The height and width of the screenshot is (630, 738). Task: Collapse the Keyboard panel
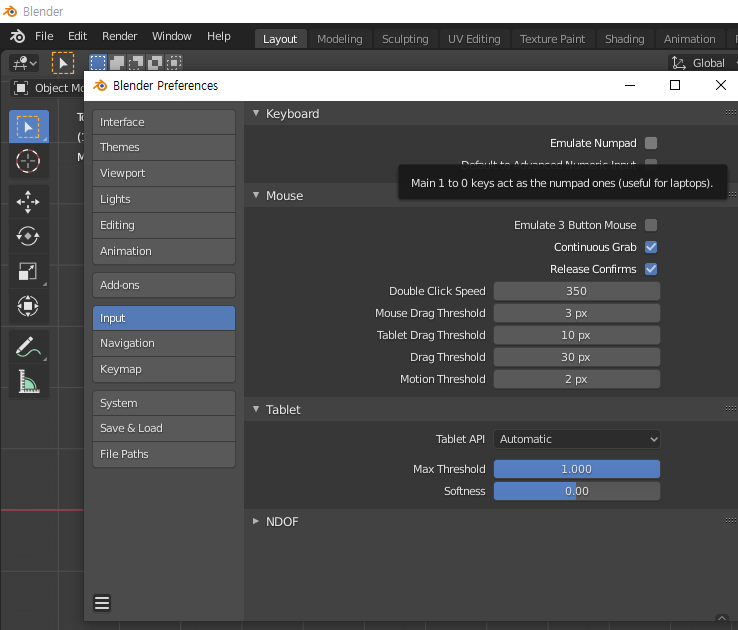[256, 113]
